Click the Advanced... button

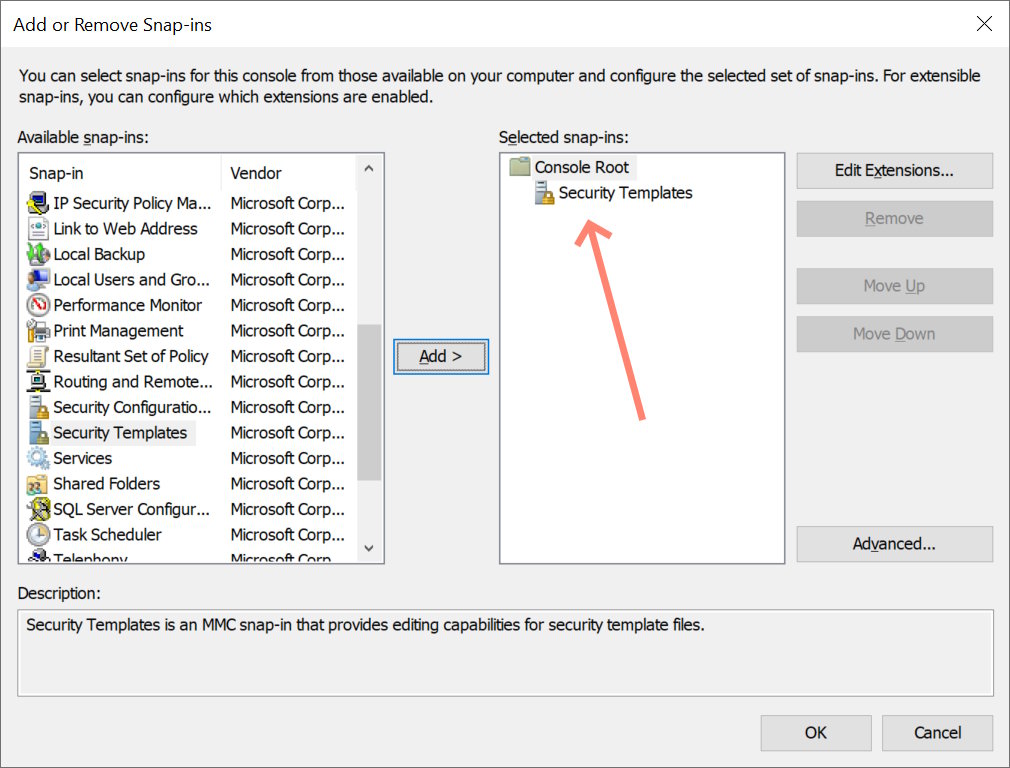coord(894,544)
